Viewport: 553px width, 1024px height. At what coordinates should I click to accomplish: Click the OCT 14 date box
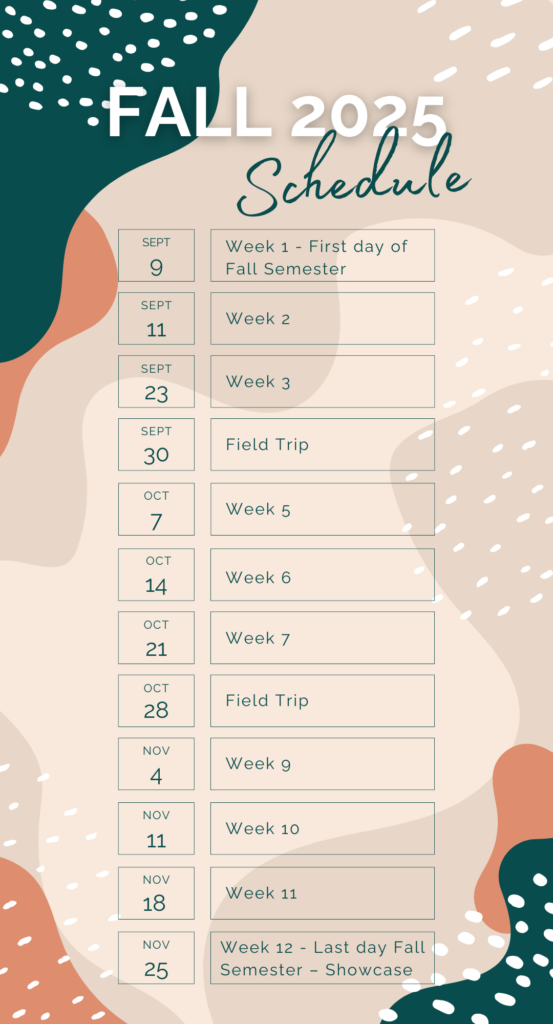coord(156,575)
